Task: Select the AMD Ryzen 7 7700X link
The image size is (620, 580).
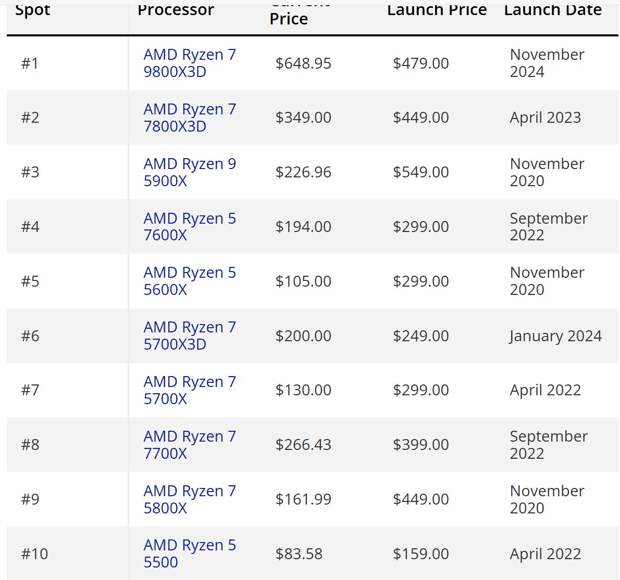Action: pyautogui.click(x=189, y=445)
